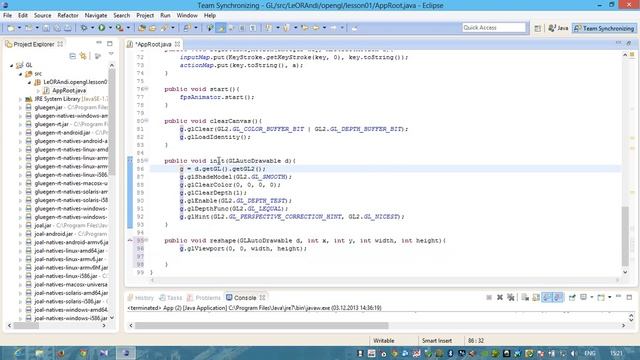The image size is (640, 360).
Task: Toggle Scroll Lock in Console toolbar
Action: pyautogui.click(x=536, y=298)
